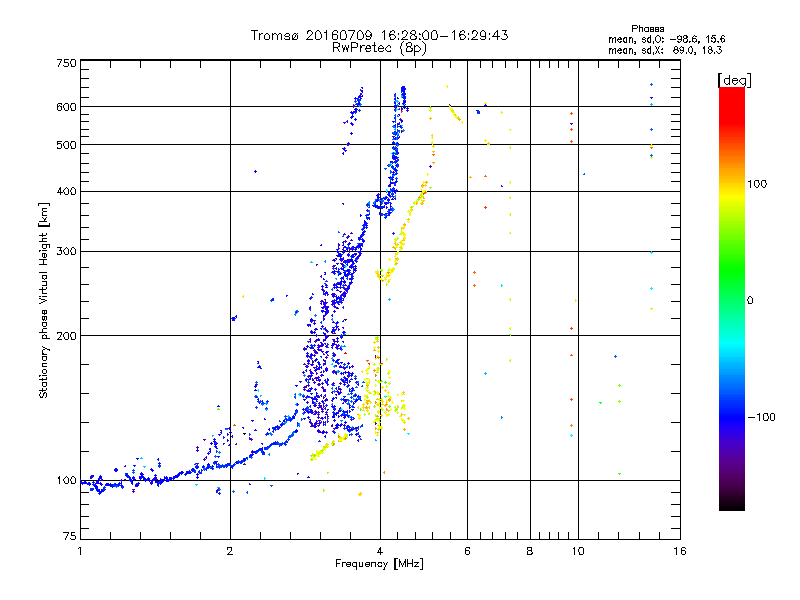Screen dimensions: 800x600
Task: Click the frequency tick label "10"
Action: 578,551
